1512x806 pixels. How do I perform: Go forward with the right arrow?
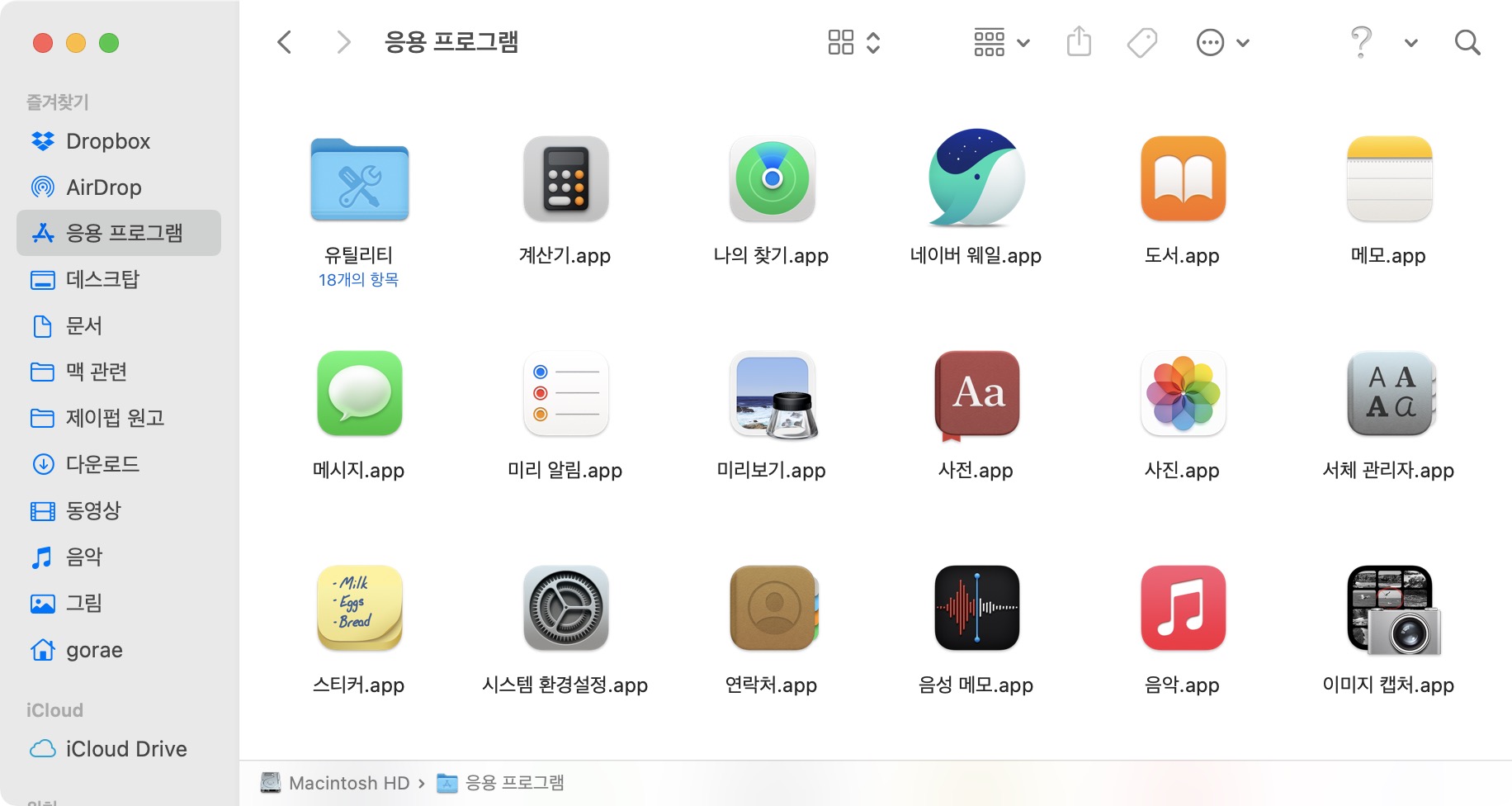(343, 42)
